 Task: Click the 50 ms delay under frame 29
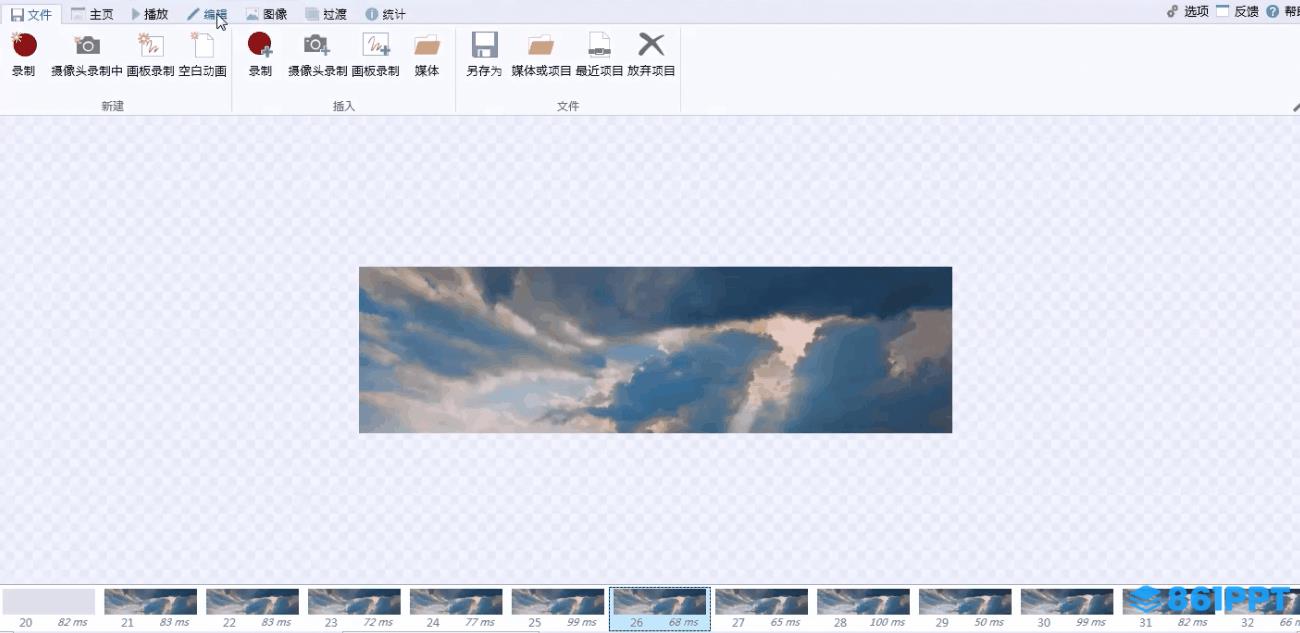(x=989, y=623)
